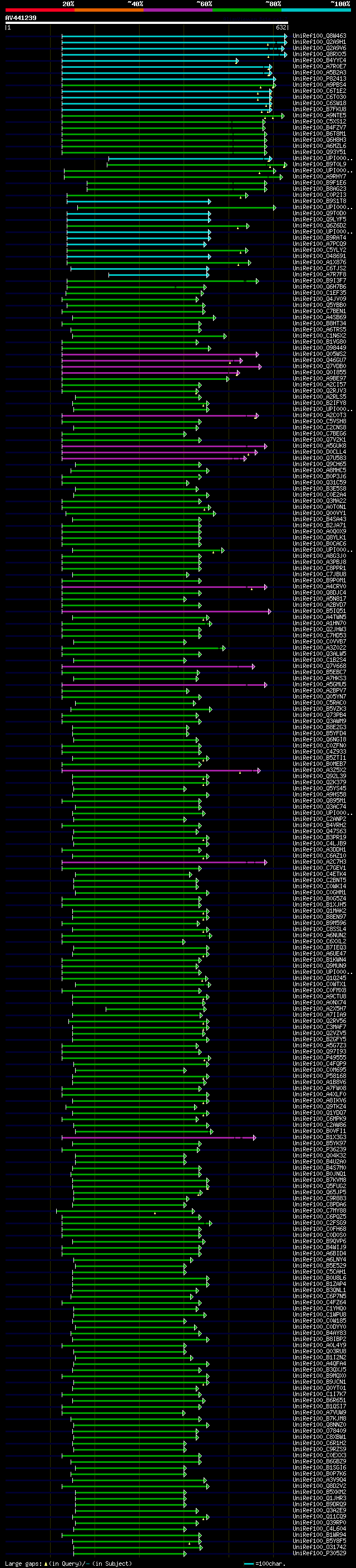Select the UniRef100_Q93Y51 entry
Viewport: 356px width, 1568px height.
click(319, 152)
